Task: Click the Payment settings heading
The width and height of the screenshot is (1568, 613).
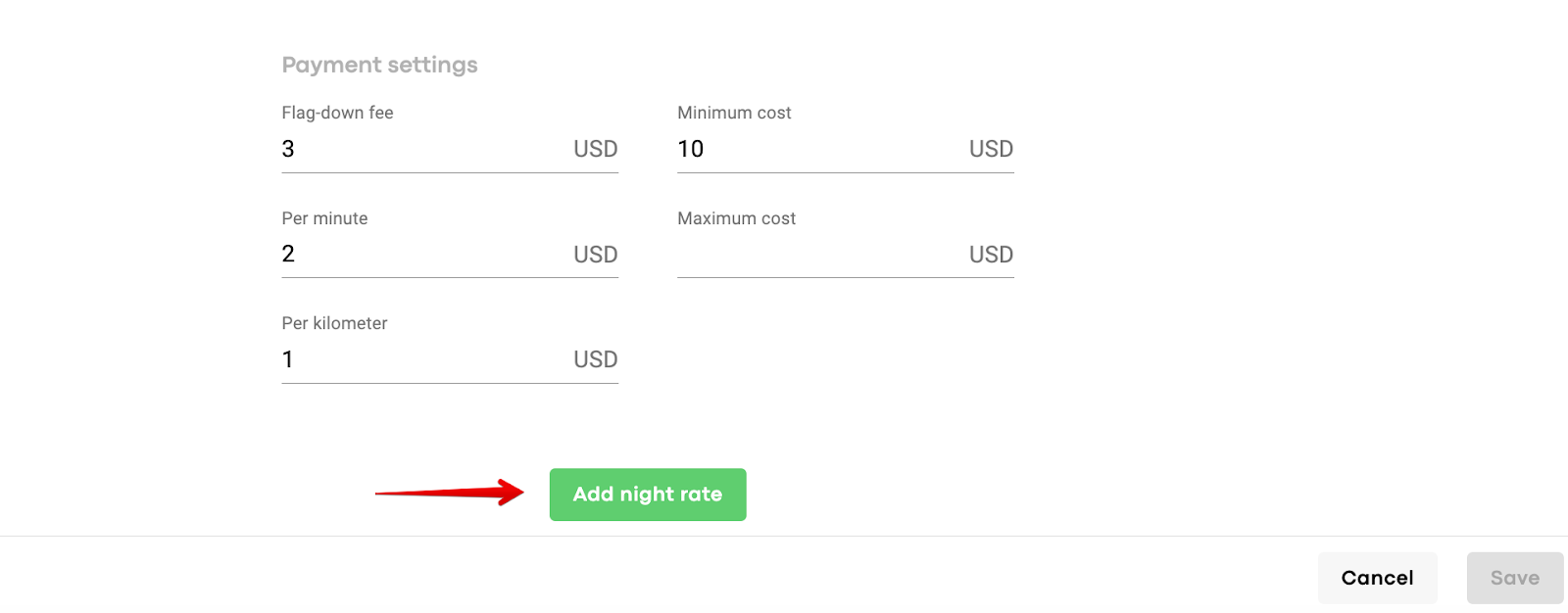Action: click(379, 65)
